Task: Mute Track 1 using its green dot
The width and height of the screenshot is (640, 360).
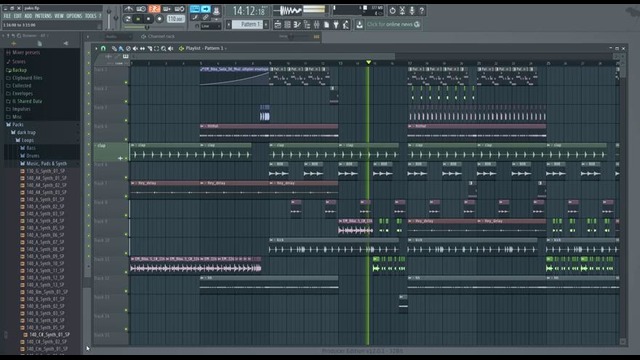Action: pos(126,83)
